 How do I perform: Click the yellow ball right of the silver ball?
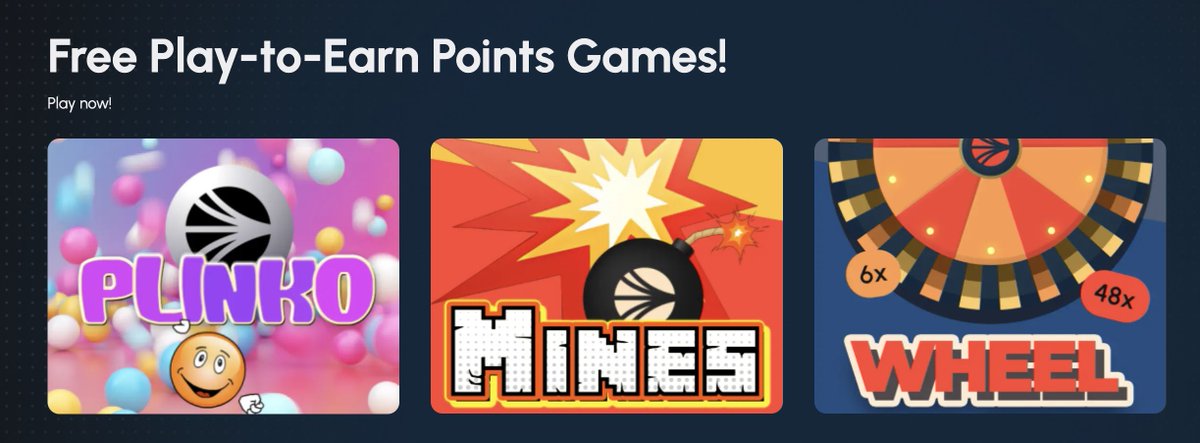[329, 240]
